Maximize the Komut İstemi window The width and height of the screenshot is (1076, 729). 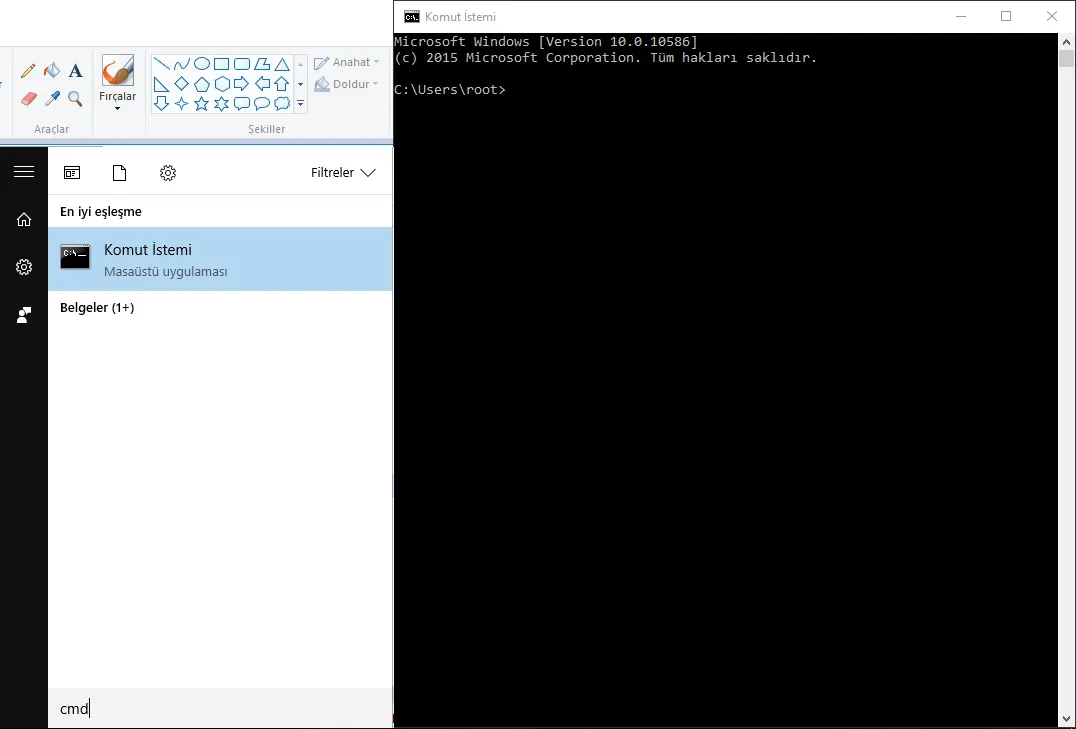(x=1006, y=16)
